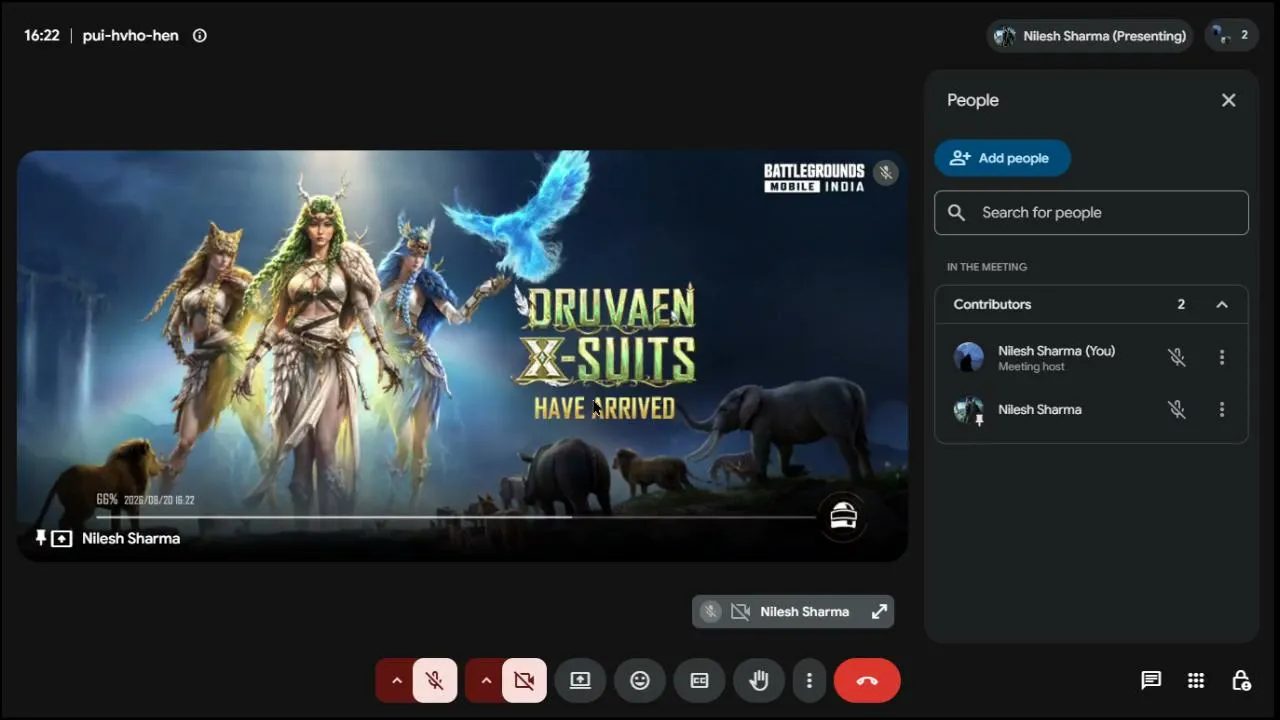Start presenting with the share screen icon
Screen dimensions: 1280x720
pos(580,681)
